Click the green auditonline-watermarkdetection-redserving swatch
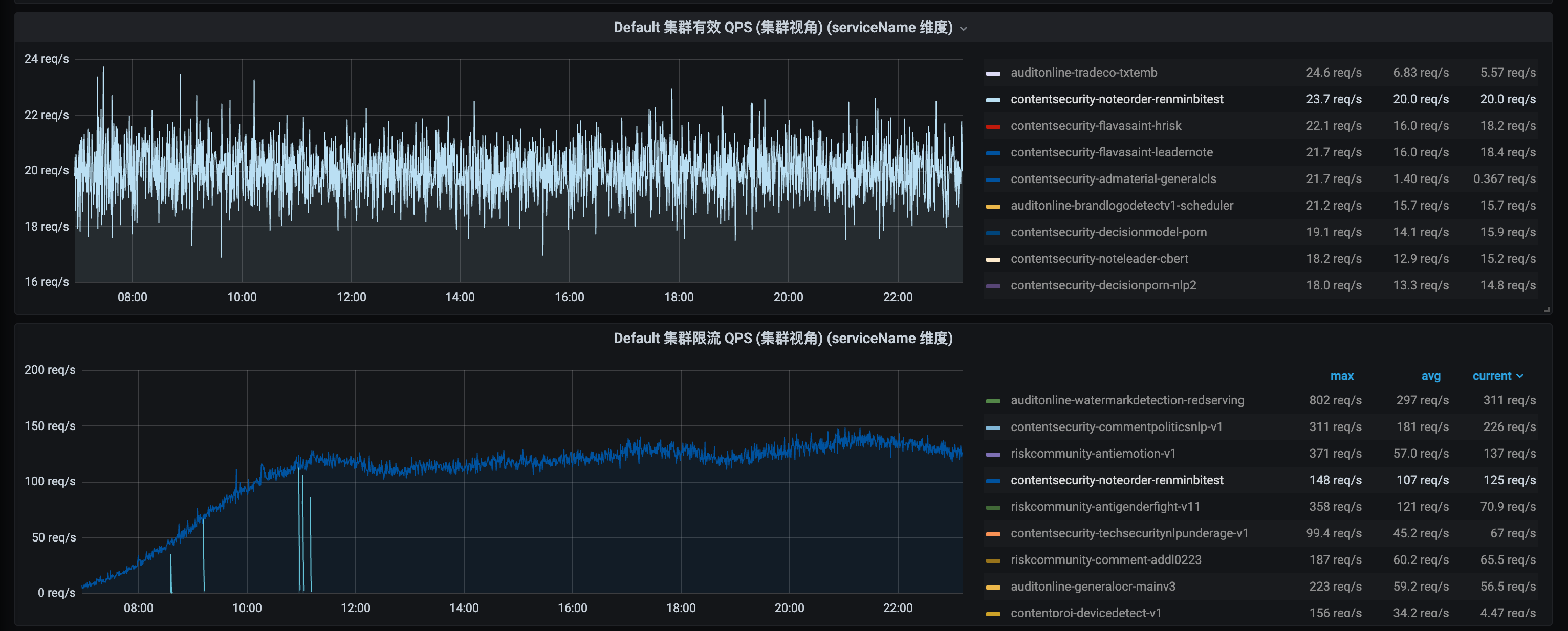The width and height of the screenshot is (1568, 631). pyautogui.click(x=993, y=401)
